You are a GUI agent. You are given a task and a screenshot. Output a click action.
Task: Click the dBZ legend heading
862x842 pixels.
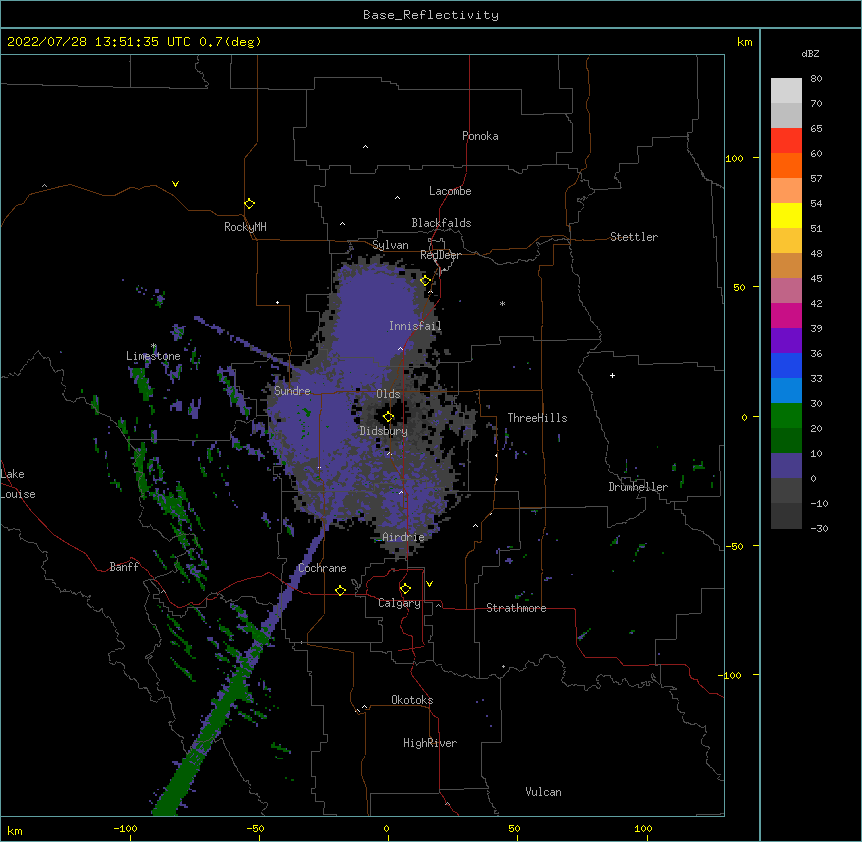point(810,53)
